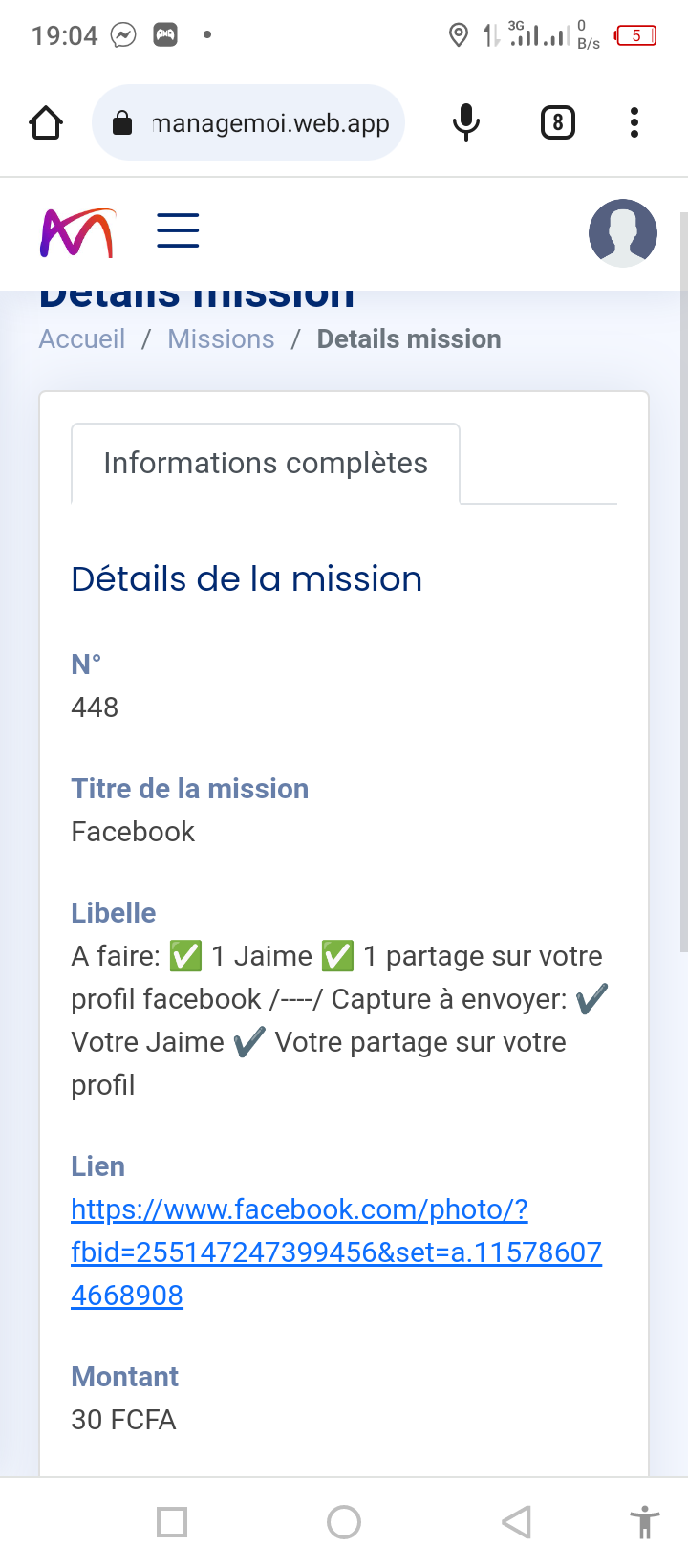Open the browser three-dot menu
The height and width of the screenshot is (1568, 688).
click(x=634, y=122)
